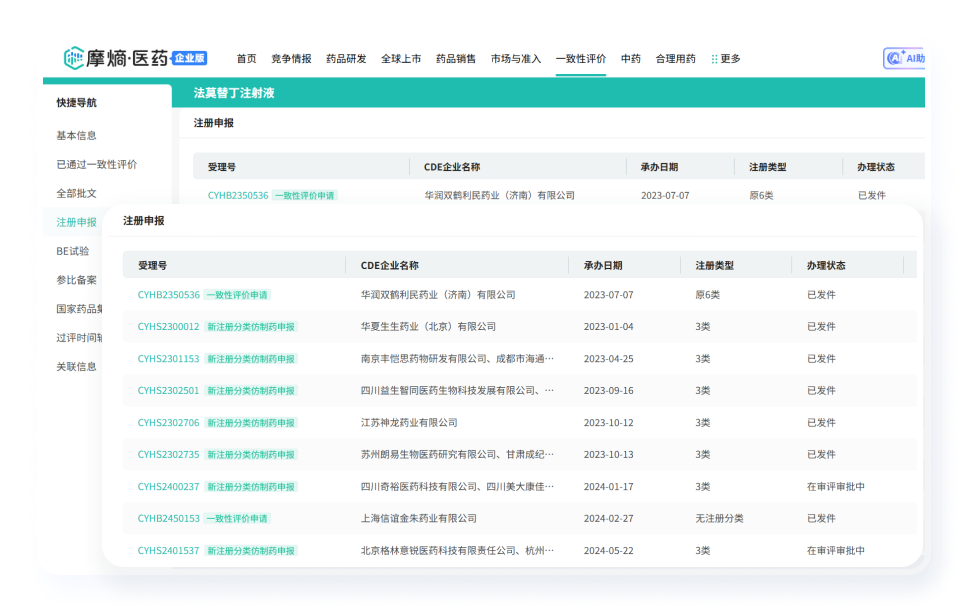
Task: Click the 摩熵医药 logo icon
Action: tap(73, 58)
